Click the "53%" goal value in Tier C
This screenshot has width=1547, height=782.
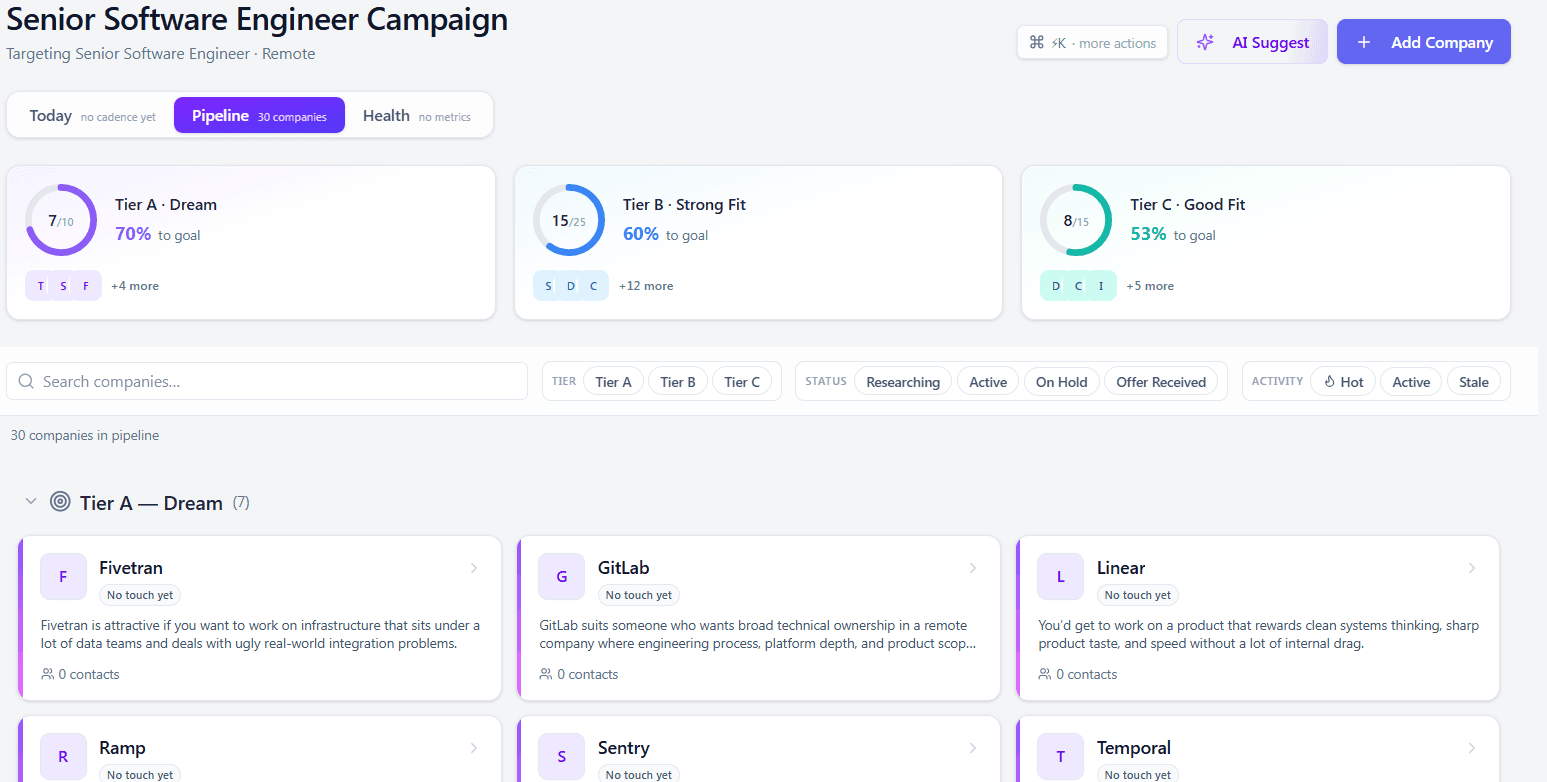click(x=1148, y=234)
